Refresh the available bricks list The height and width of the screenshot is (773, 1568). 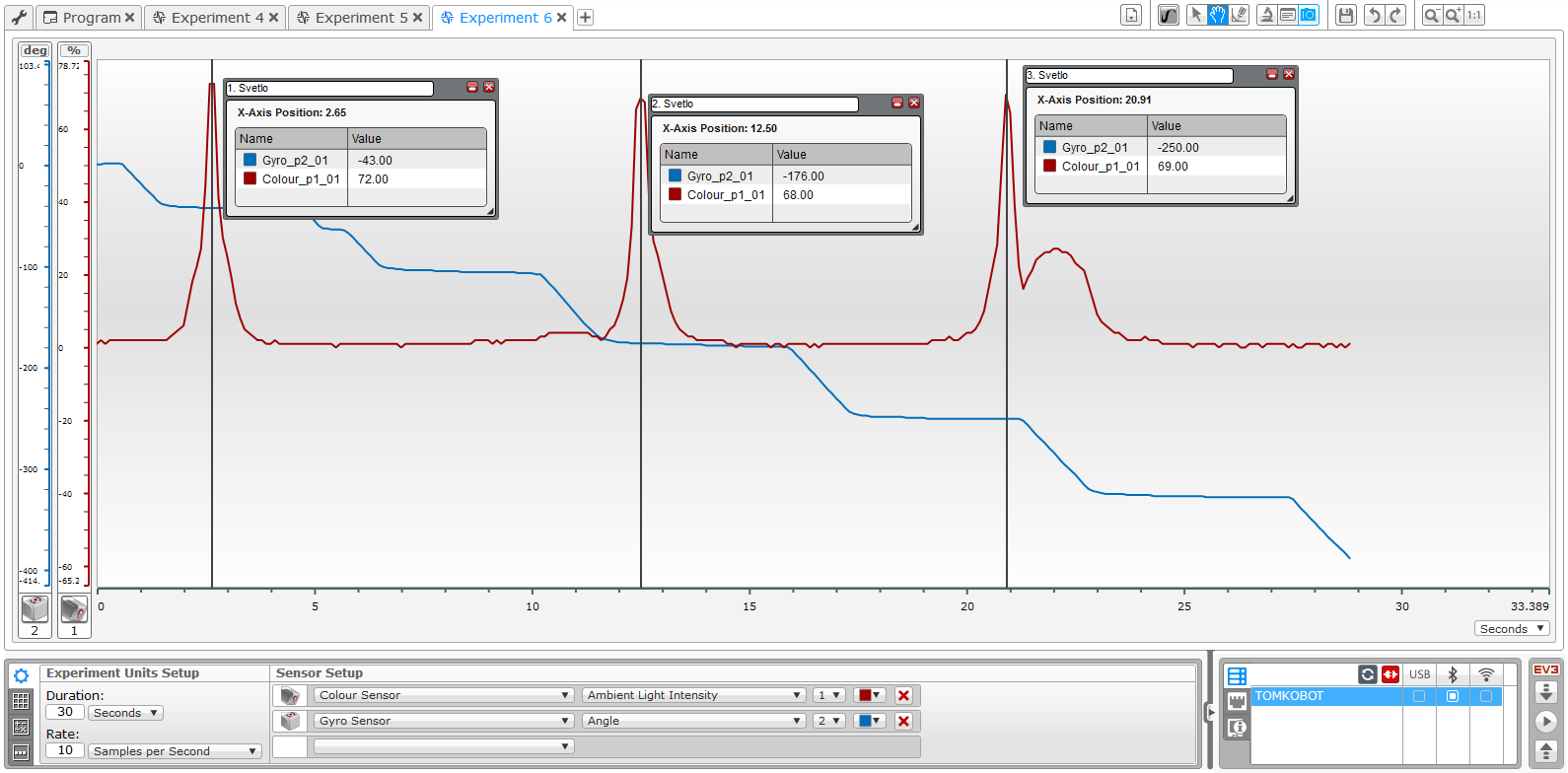[1368, 674]
